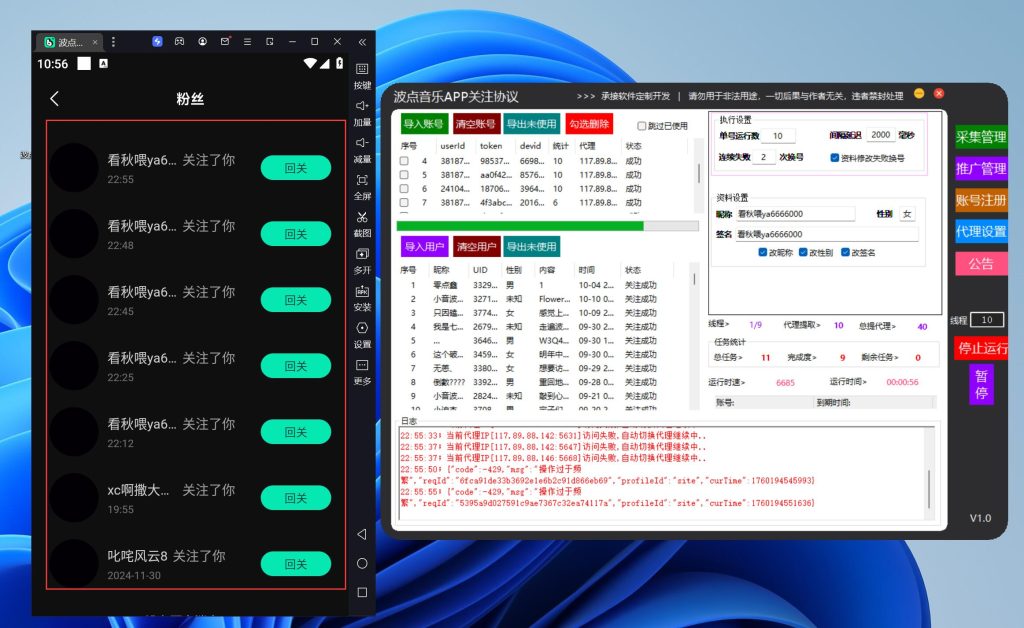Click the red 停止运行 button

coord(981,349)
